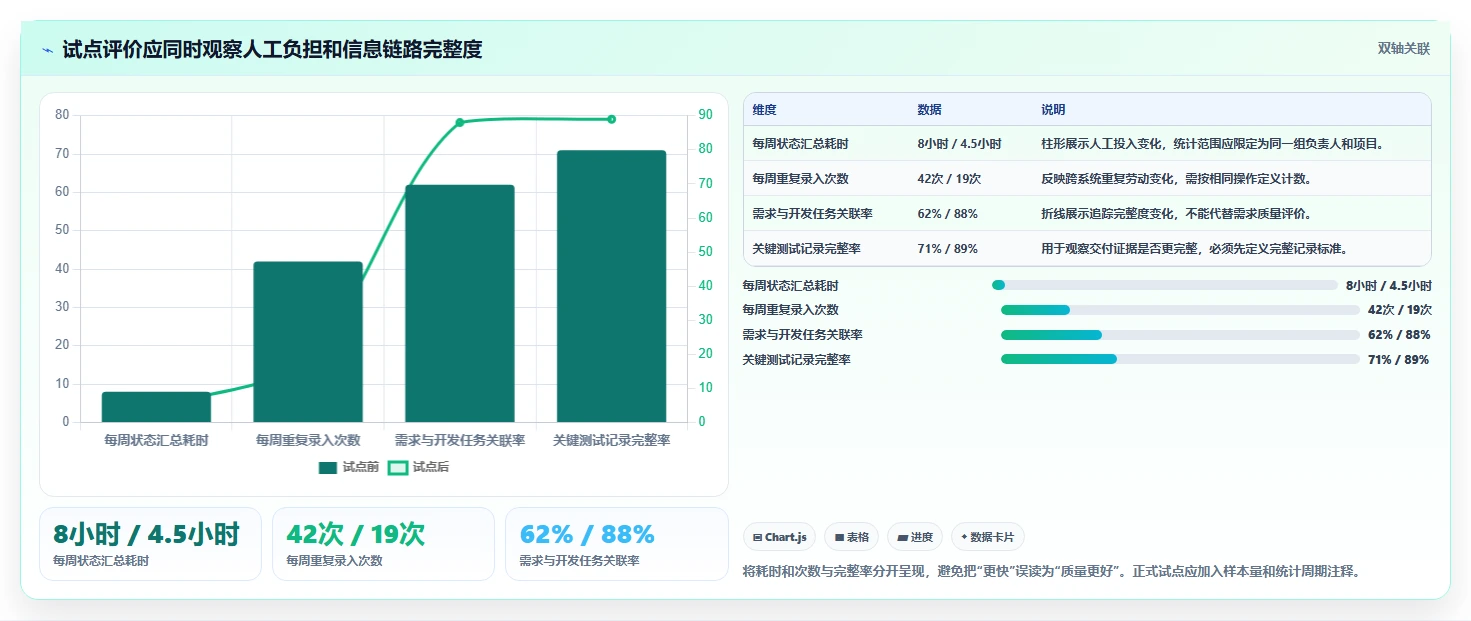Click the line point above 需求与开发任务关联率 bar
This screenshot has height=621, width=1471.
pos(460,123)
